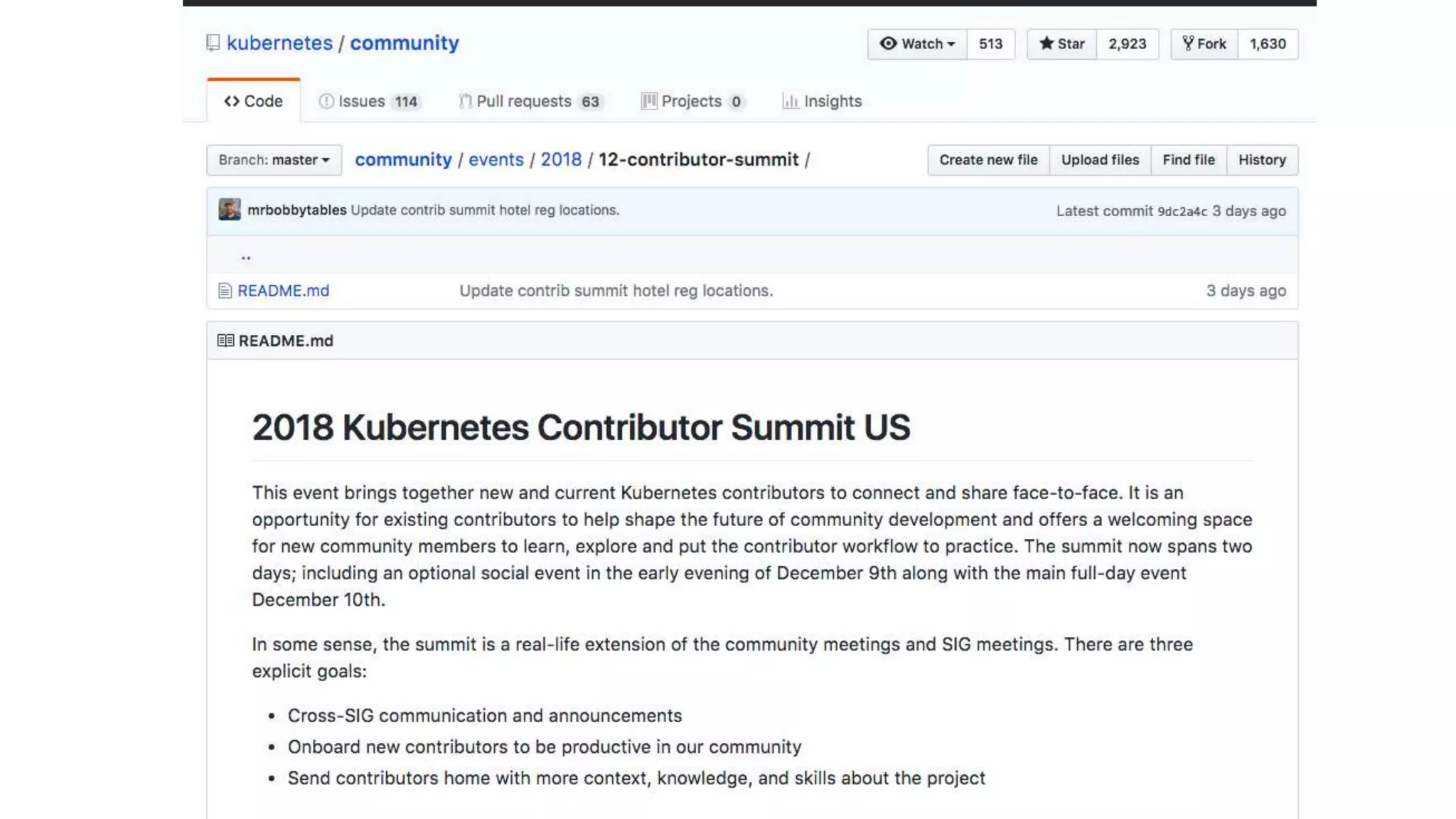Switch to the Code tab
1456x819 pixels.
click(x=253, y=102)
